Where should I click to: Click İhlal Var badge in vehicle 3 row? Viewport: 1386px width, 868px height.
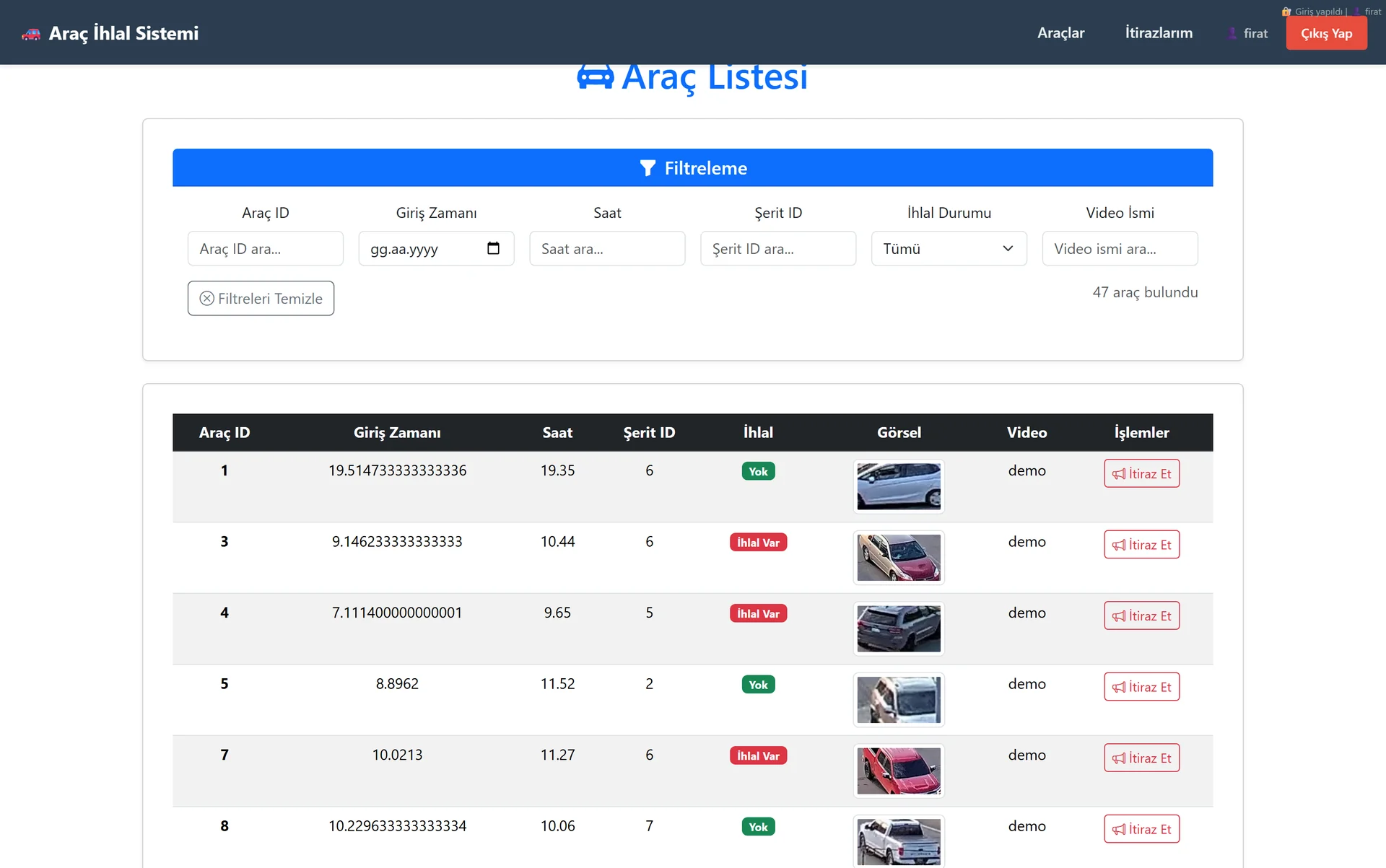pyautogui.click(x=758, y=543)
